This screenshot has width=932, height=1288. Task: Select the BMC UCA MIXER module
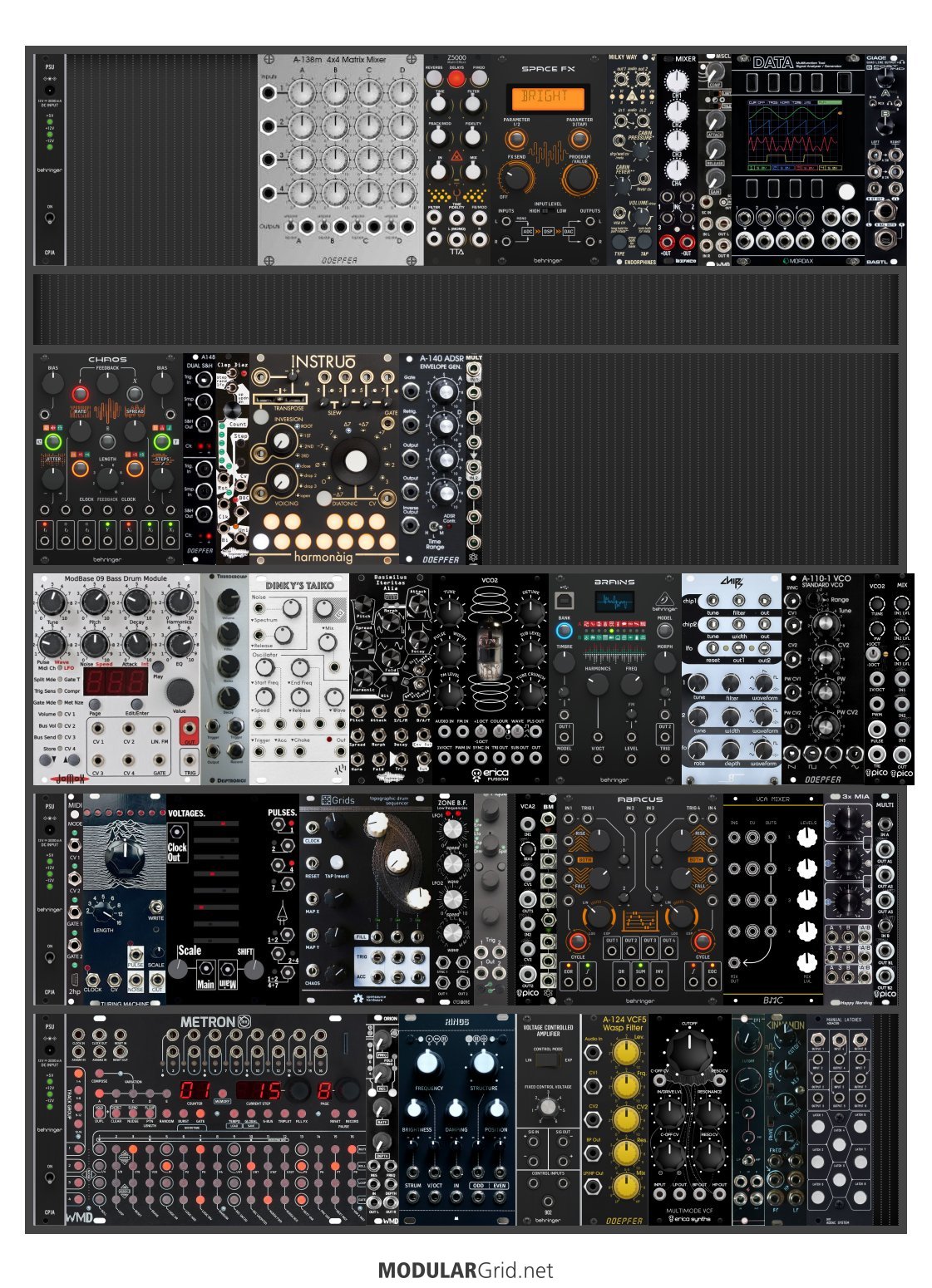click(773, 899)
